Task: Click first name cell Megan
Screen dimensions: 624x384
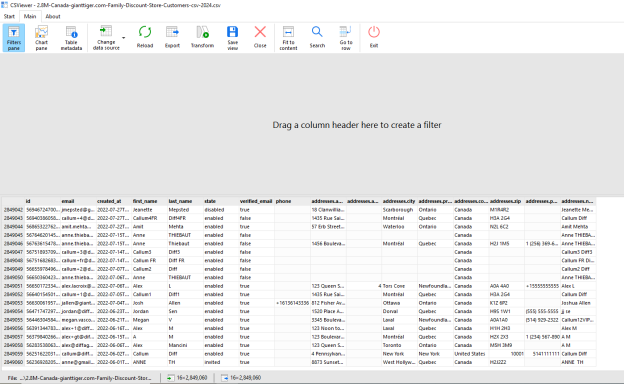Action: point(150,320)
